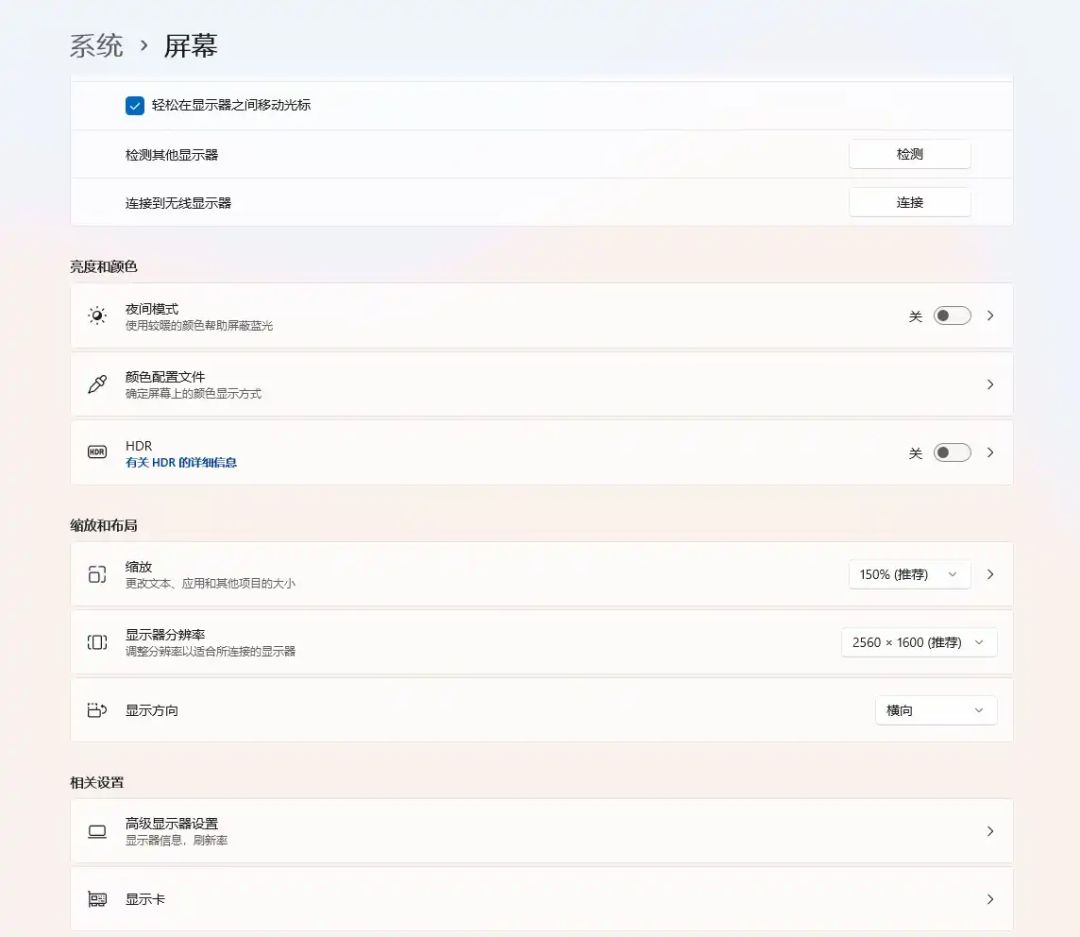This screenshot has width=1080, height=937.
Task: Click the 颜色配置文件 label text
Action: [x=165, y=377]
